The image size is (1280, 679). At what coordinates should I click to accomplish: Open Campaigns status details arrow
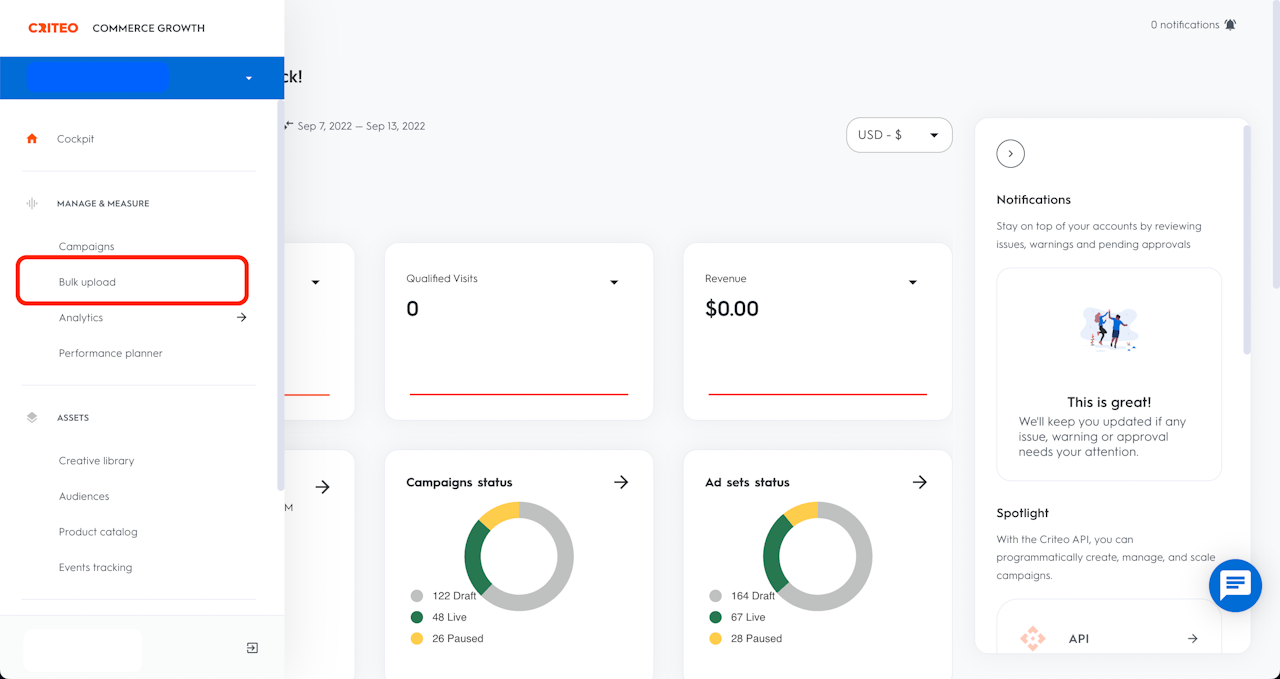pyautogui.click(x=621, y=482)
